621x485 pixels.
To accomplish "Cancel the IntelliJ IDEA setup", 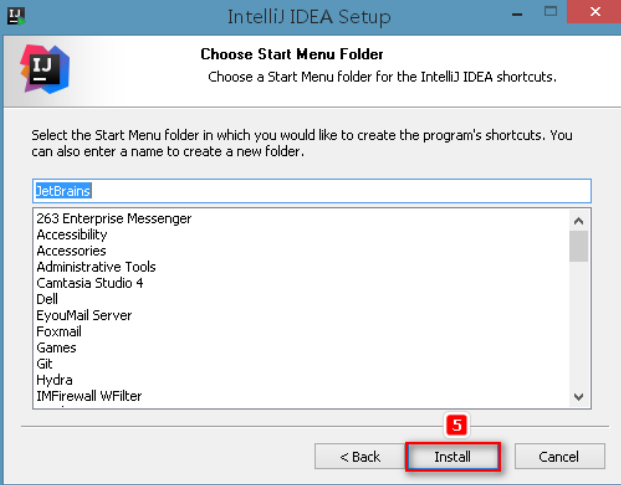I will pyautogui.click(x=559, y=456).
